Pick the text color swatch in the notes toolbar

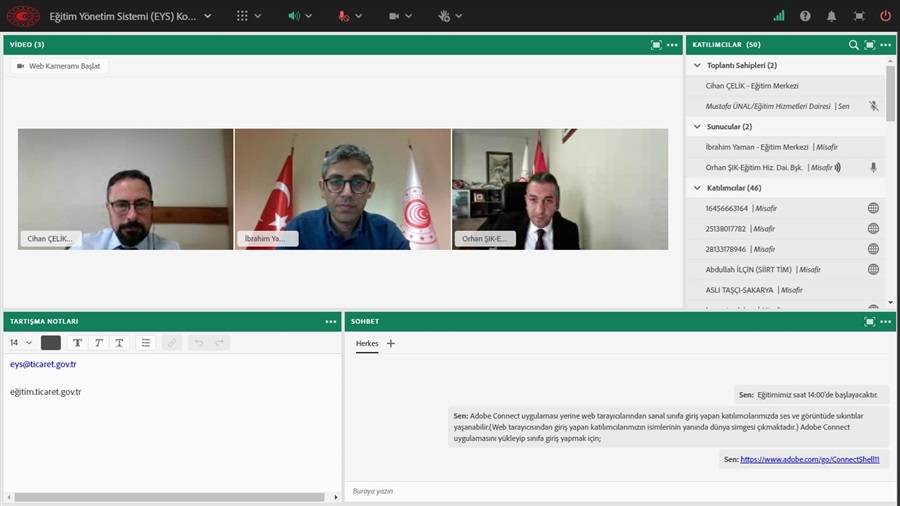(x=50, y=343)
